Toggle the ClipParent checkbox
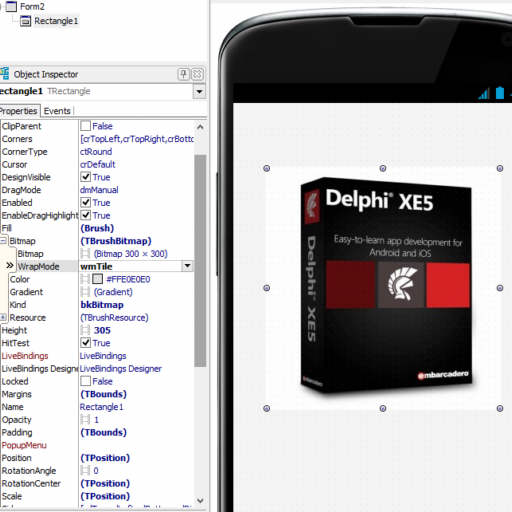The height and width of the screenshot is (512, 512). point(86,126)
